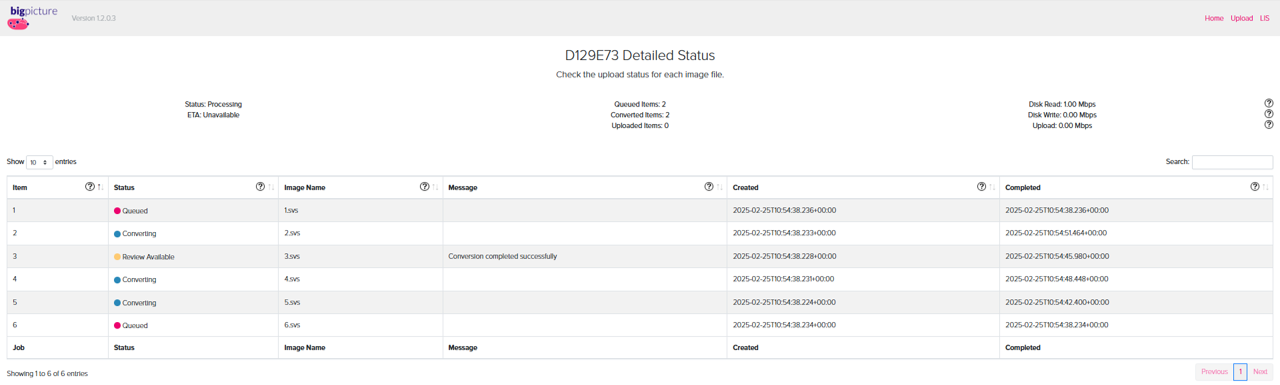Click help icon in Message column header
Screen dimensions: 1280x385
(709, 187)
